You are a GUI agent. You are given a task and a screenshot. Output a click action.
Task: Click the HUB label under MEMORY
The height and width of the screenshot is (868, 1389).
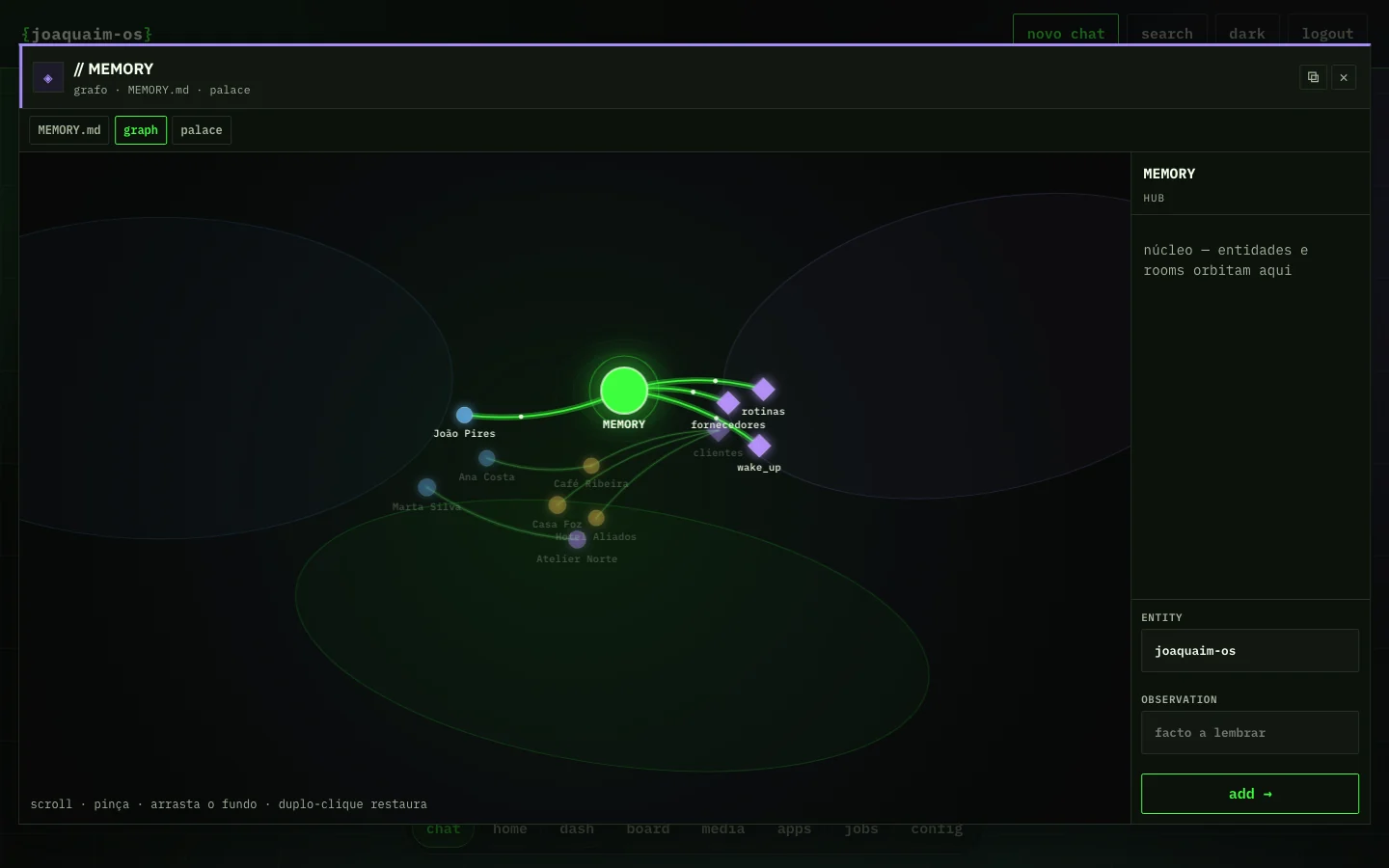1154,198
